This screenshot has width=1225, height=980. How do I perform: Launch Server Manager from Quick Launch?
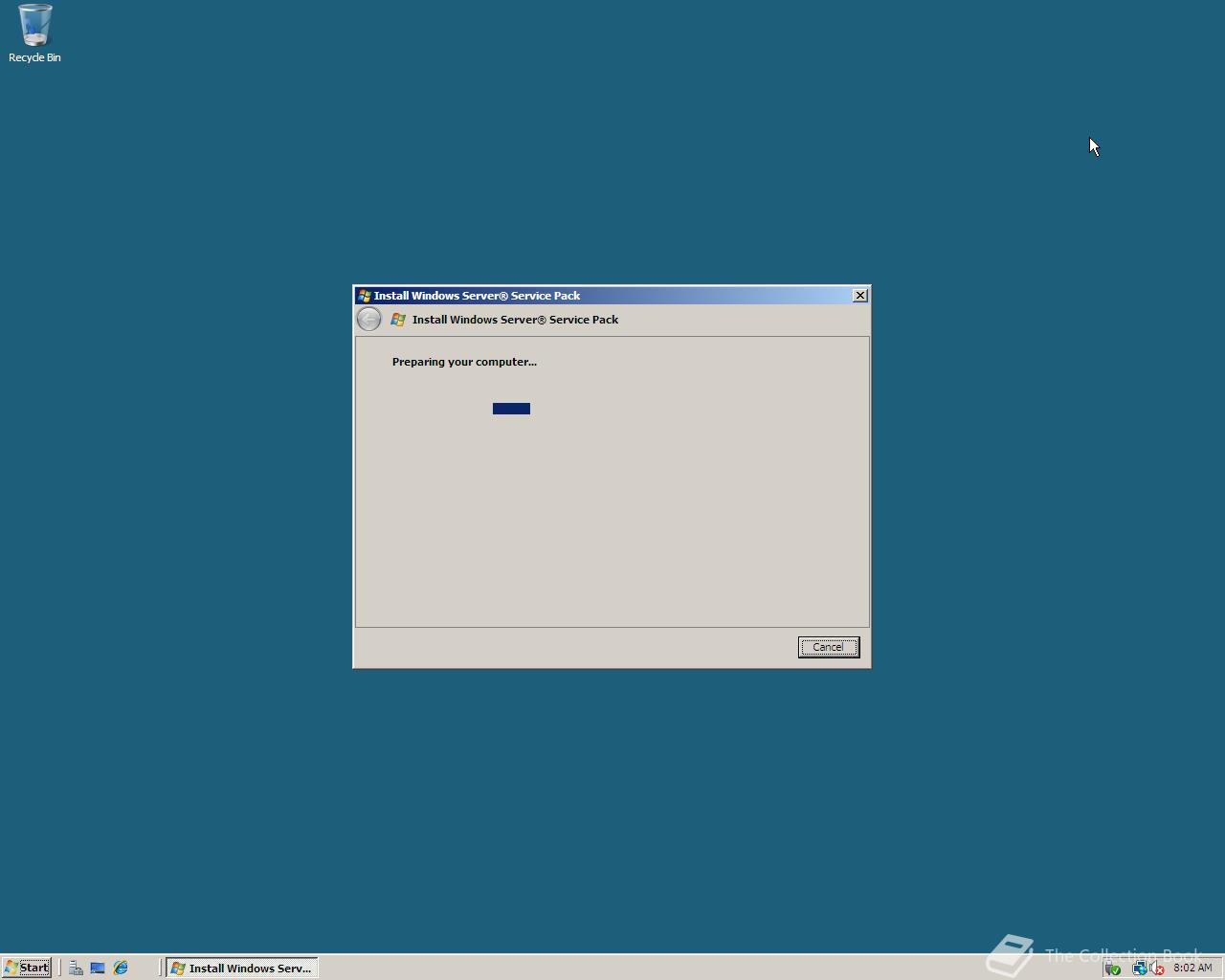coord(76,968)
